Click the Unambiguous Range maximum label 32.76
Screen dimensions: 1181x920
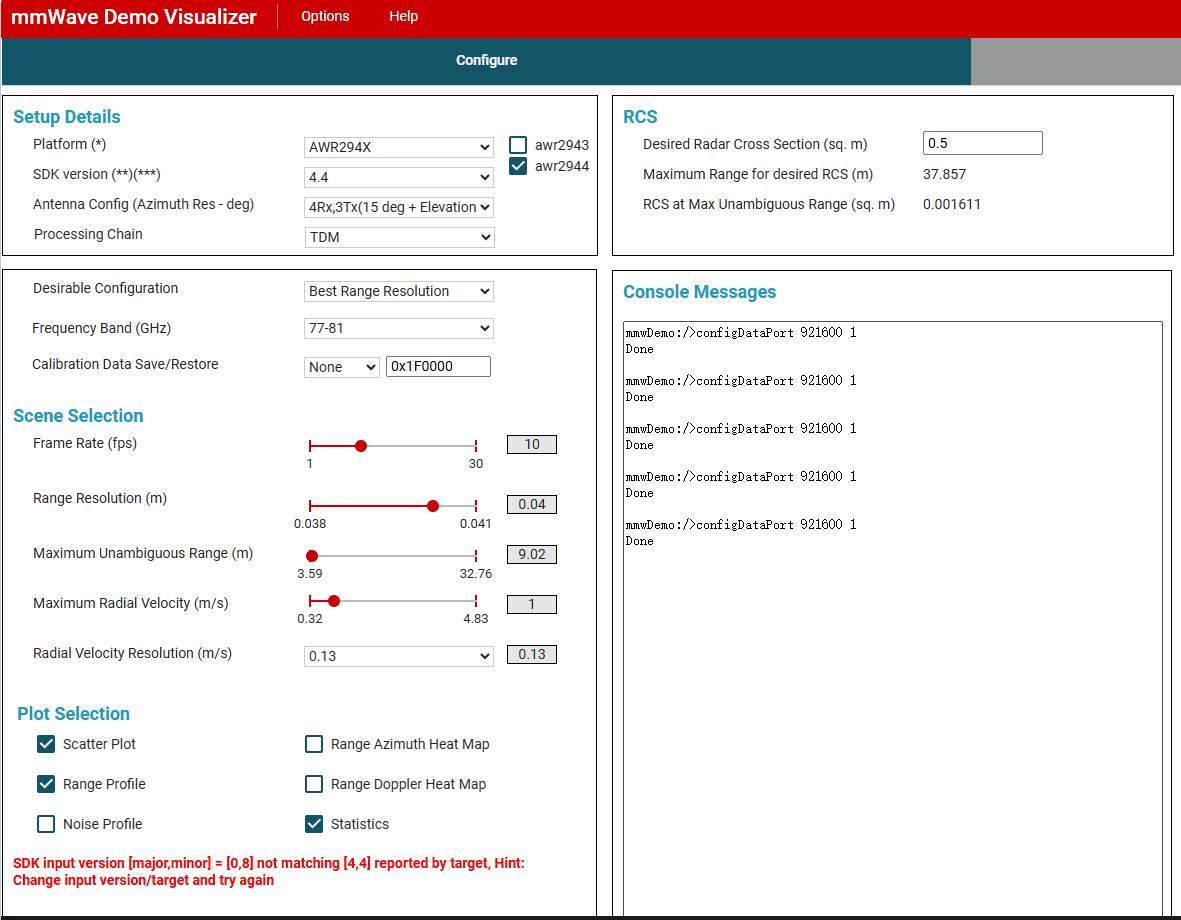click(x=476, y=574)
